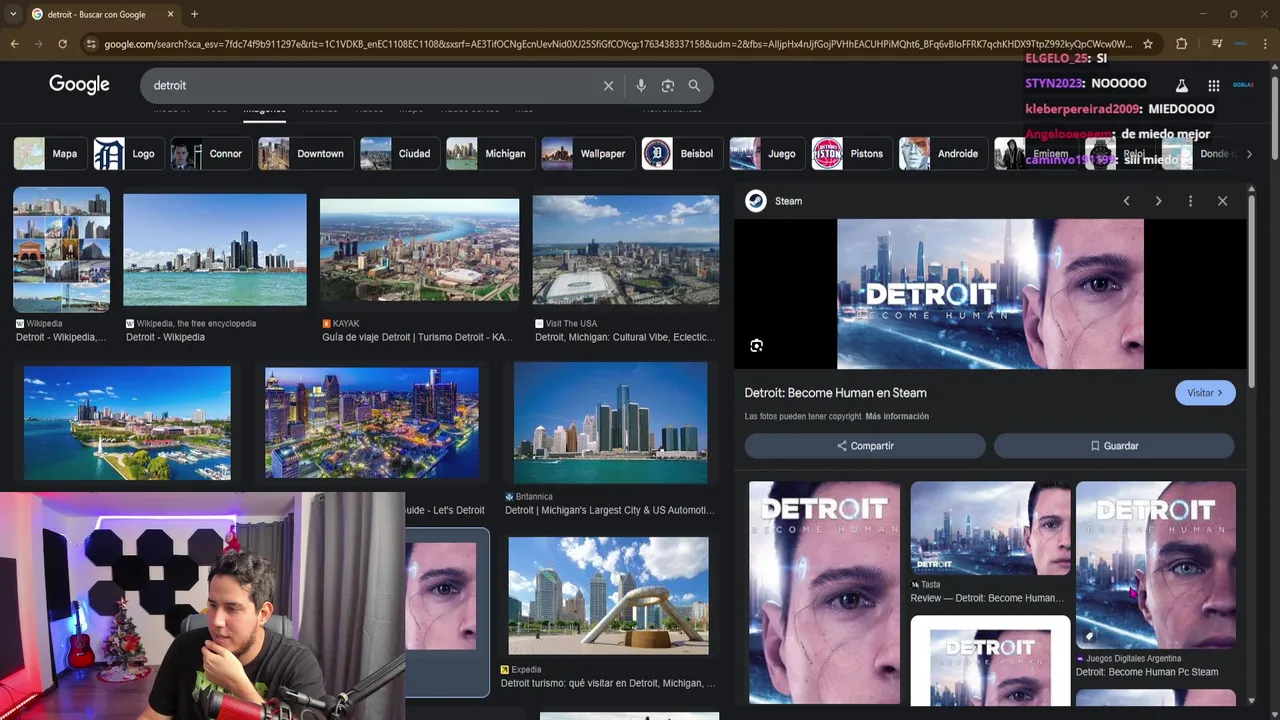Viewport: 1280px width, 720px height.
Task: Click the Steam source icon
Action: (x=756, y=201)
